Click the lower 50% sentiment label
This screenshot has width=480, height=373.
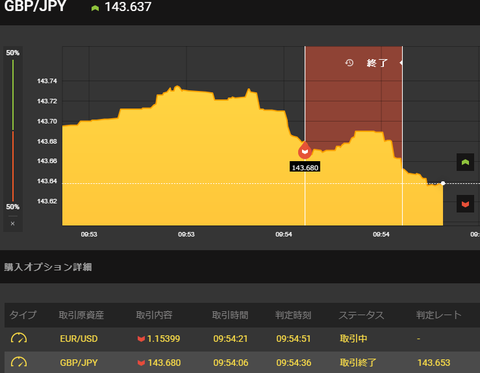[x=13, y=207]
